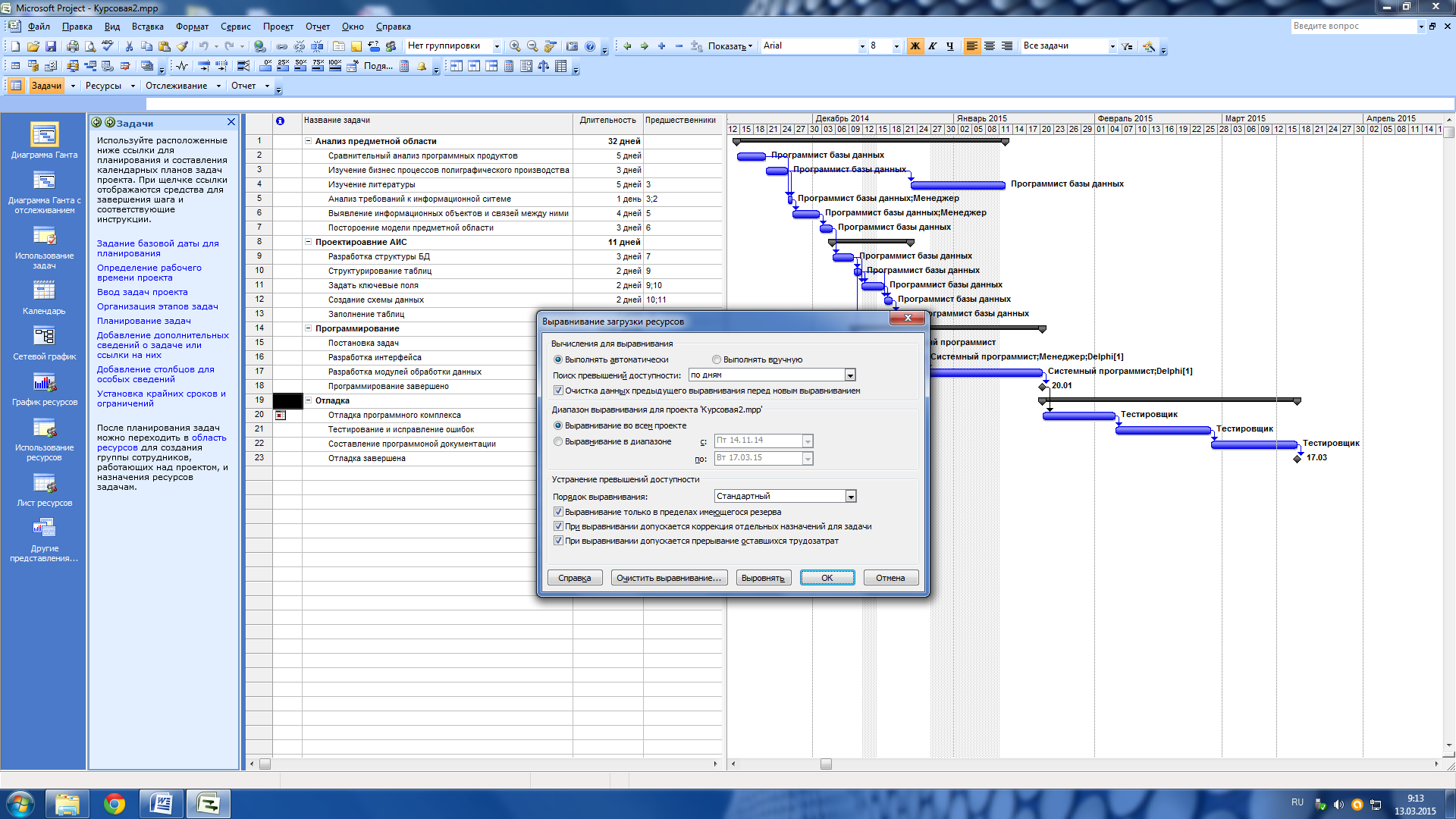This screenshot has height=819, width=1456.
Task: Click the Ввод задач проекта link
Action: [142, 292]
